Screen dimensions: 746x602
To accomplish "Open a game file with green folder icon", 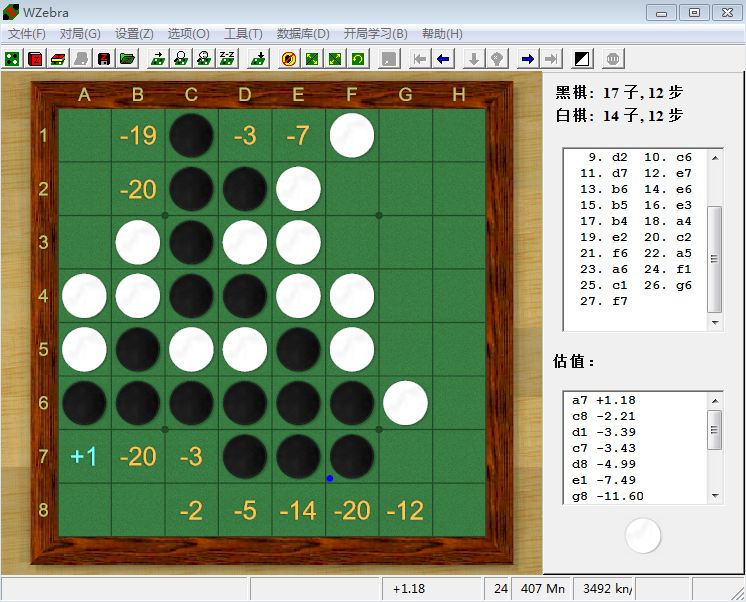I will [127, 59].
